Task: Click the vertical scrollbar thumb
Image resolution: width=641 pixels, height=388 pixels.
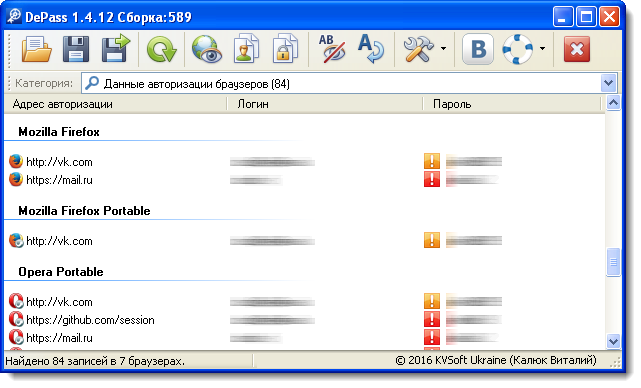Action: 613,262
